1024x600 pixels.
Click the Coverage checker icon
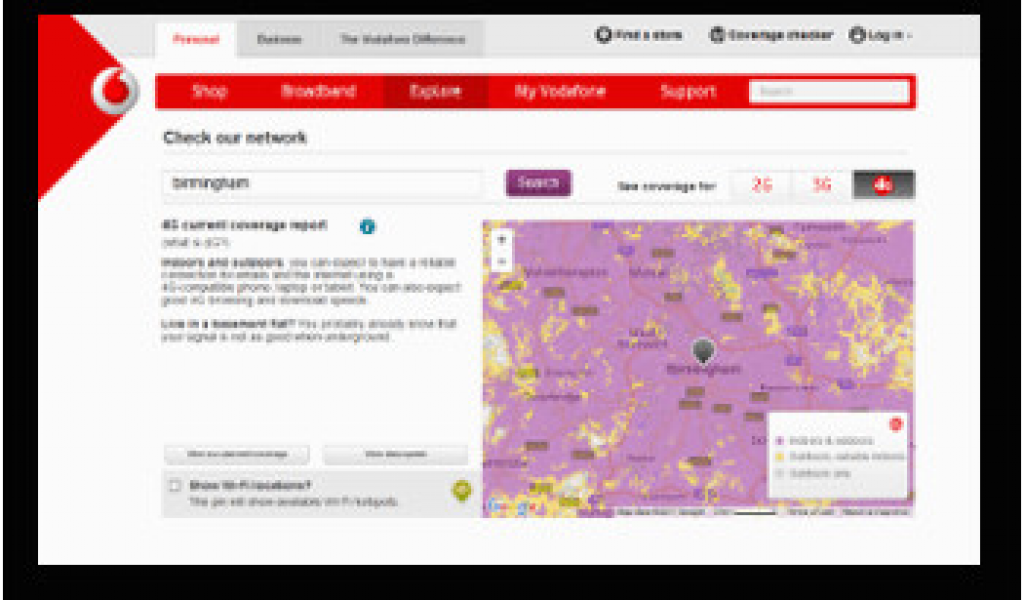coord(717,35)
